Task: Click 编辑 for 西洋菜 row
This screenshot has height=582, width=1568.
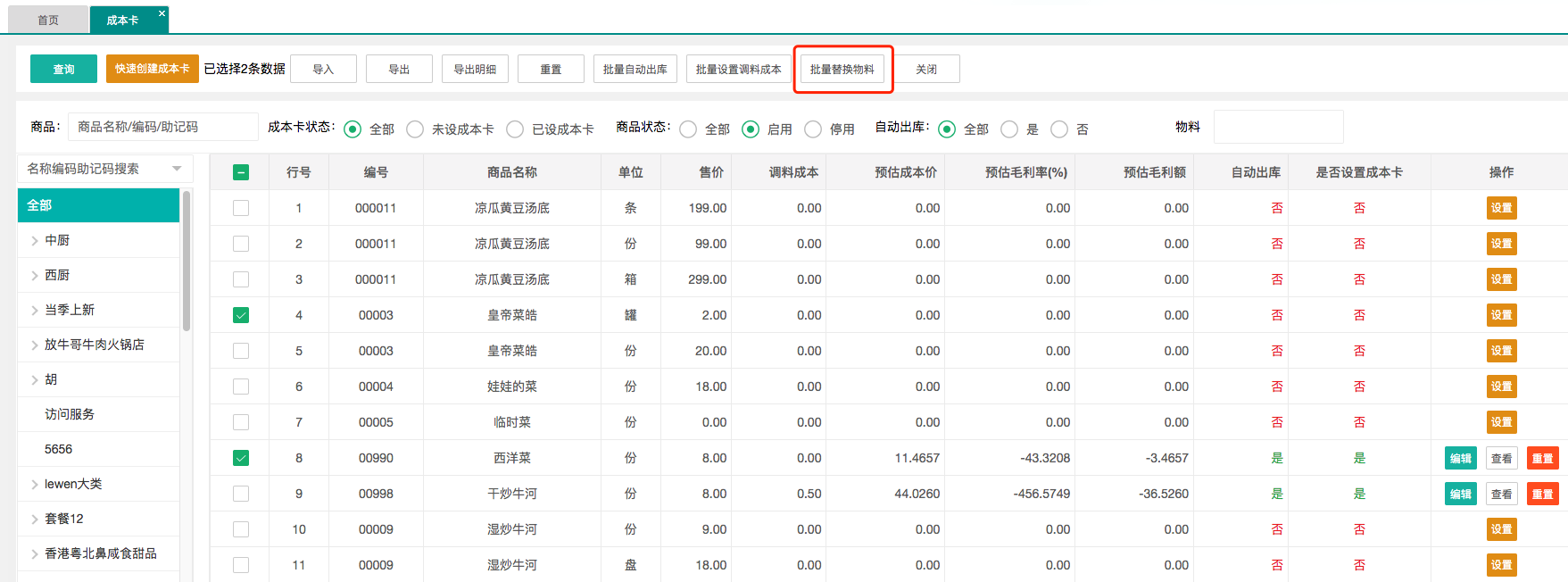Action: click(1460, 458)
